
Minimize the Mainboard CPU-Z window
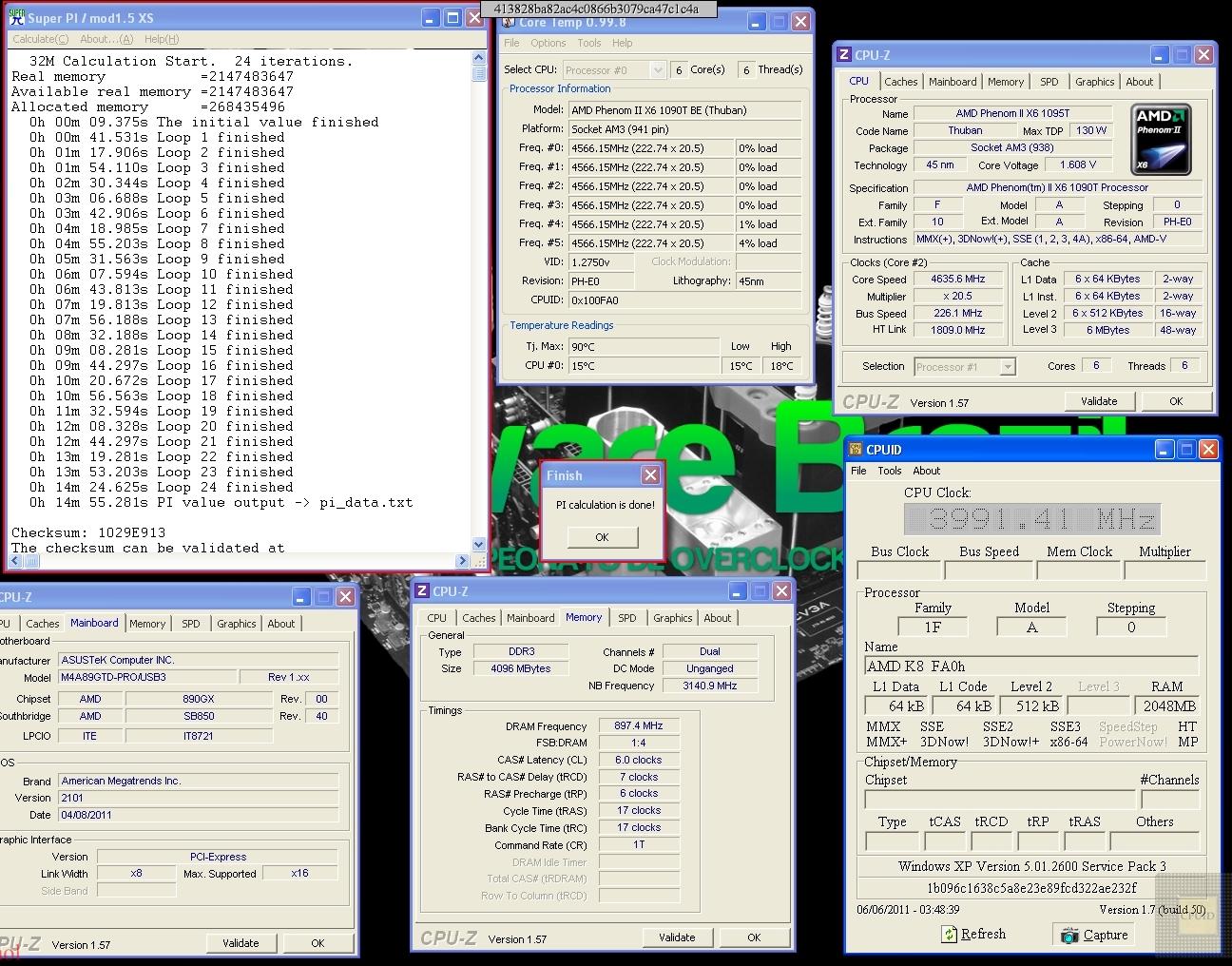[x=301, y=597]
